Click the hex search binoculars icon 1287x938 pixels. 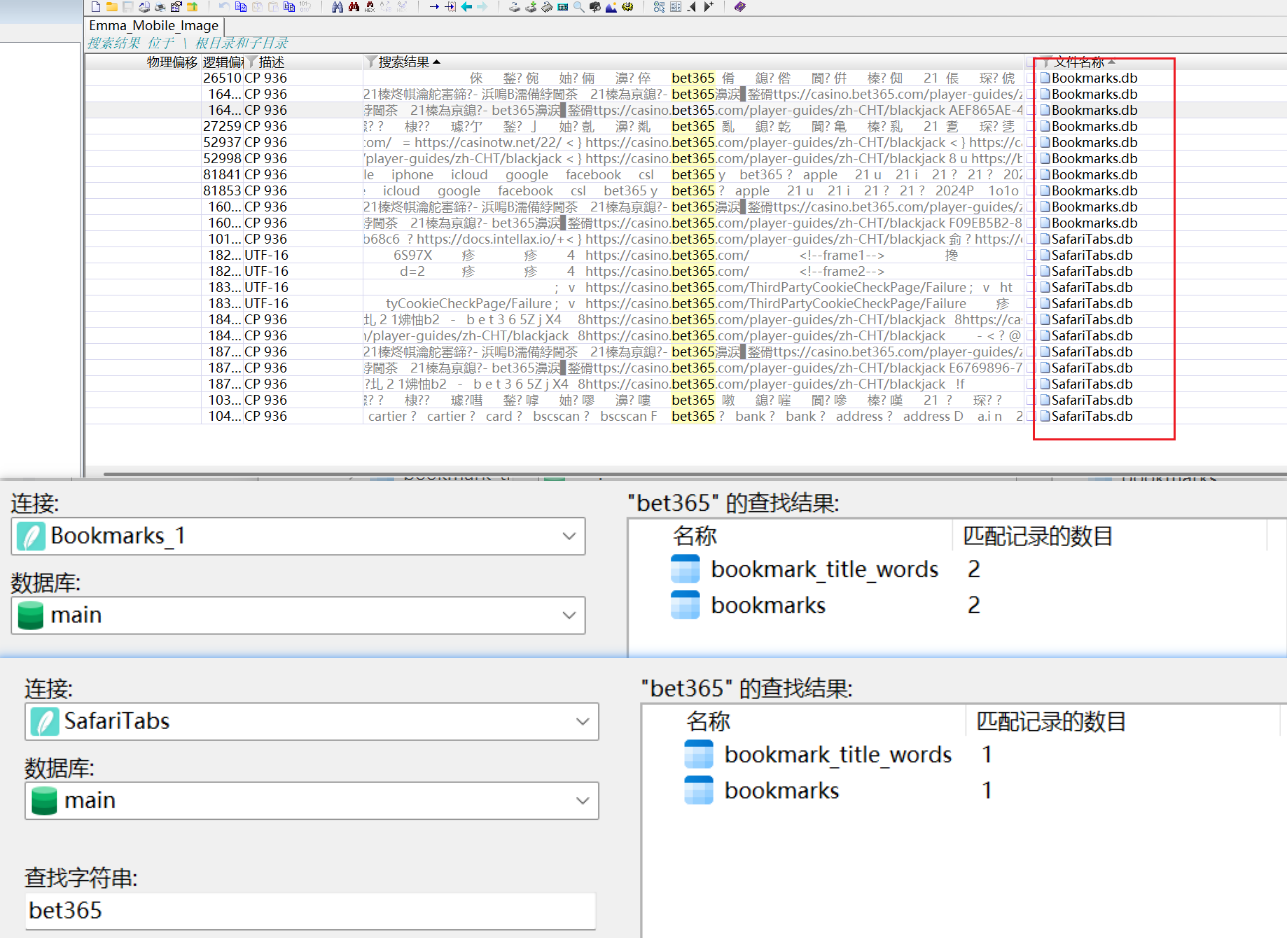click(x=369, y=8)
